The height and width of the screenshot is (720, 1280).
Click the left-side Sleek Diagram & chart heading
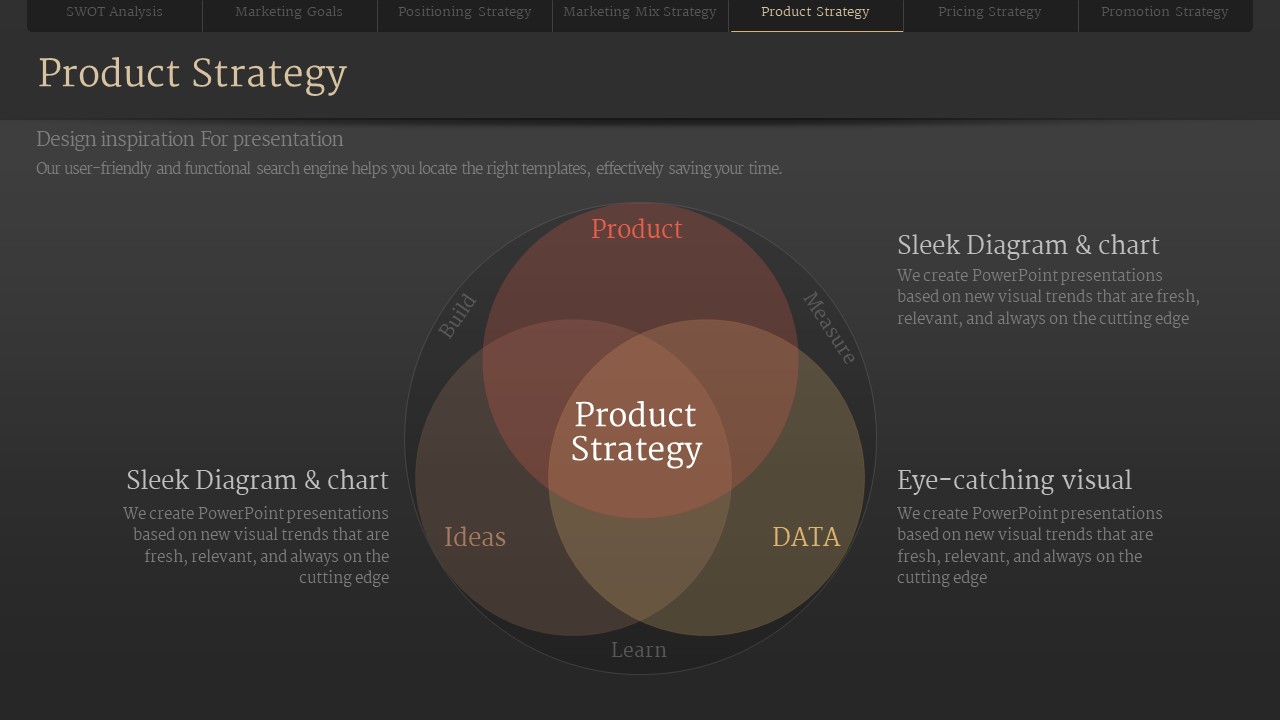(257, 480)
